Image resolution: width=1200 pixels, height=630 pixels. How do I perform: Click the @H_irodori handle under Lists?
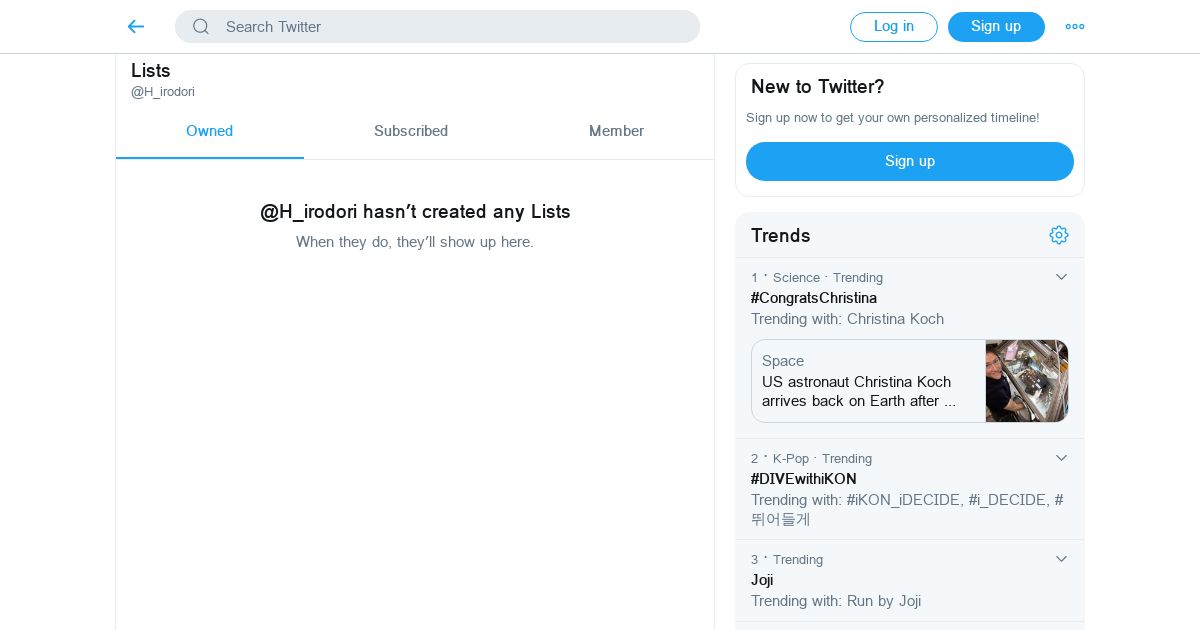[x=163, y=92]
